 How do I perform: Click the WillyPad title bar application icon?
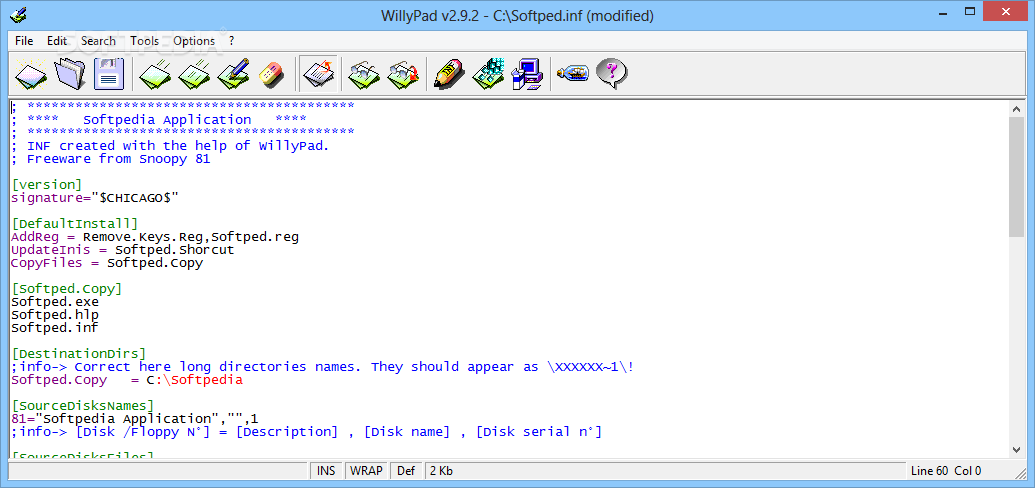[x=19, y=15]
